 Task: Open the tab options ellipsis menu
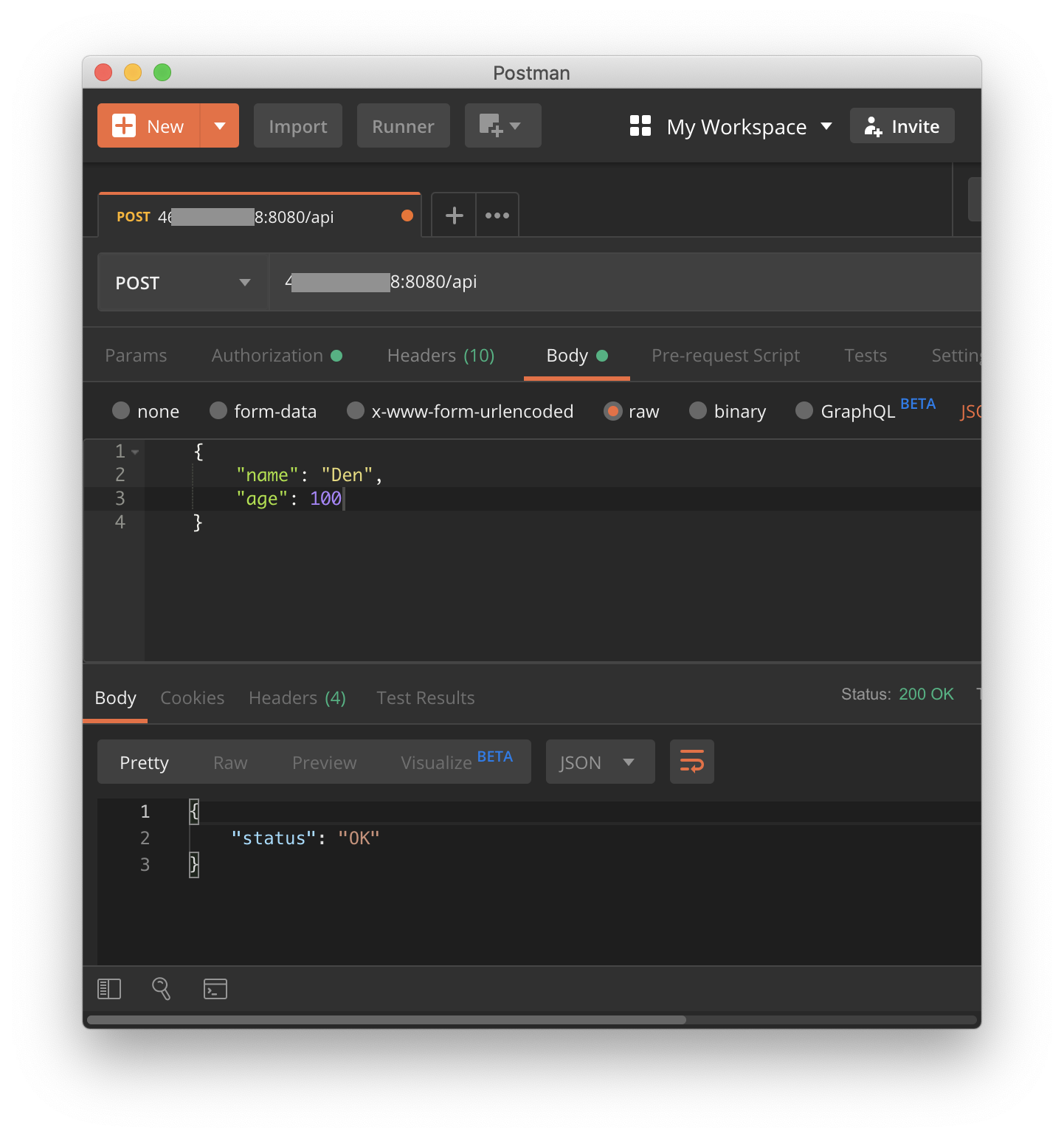pos(497,215)
